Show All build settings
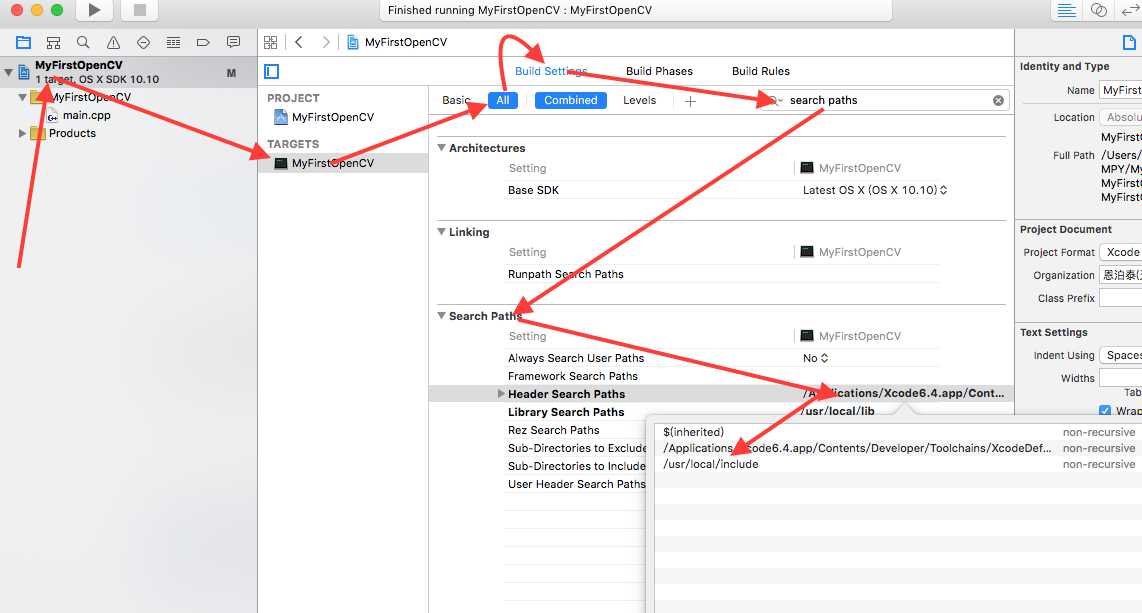This screenshot has width=1142, height=613. click(x=503, y=100)
